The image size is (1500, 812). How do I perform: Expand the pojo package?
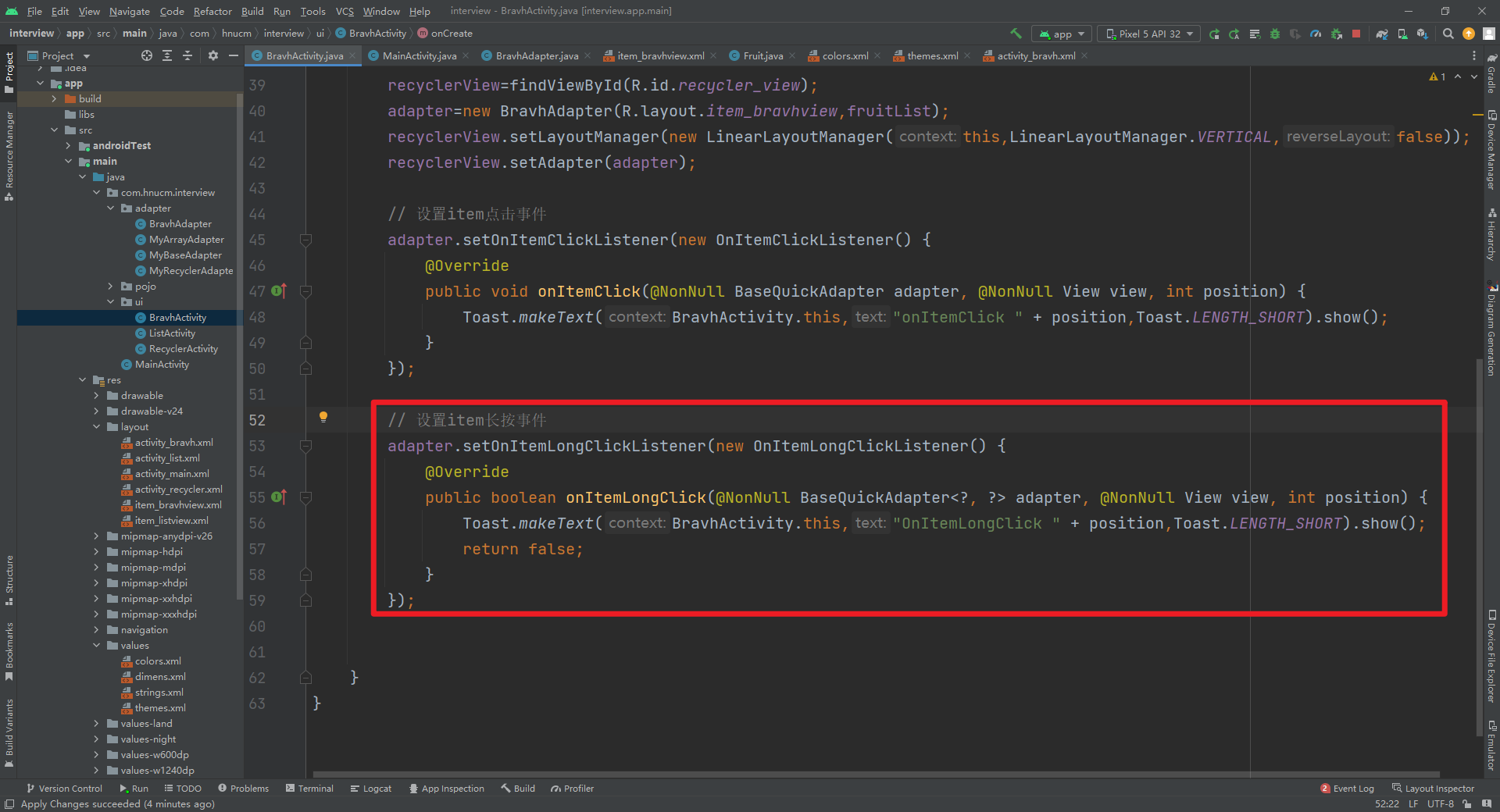click(x=110, y=287)
